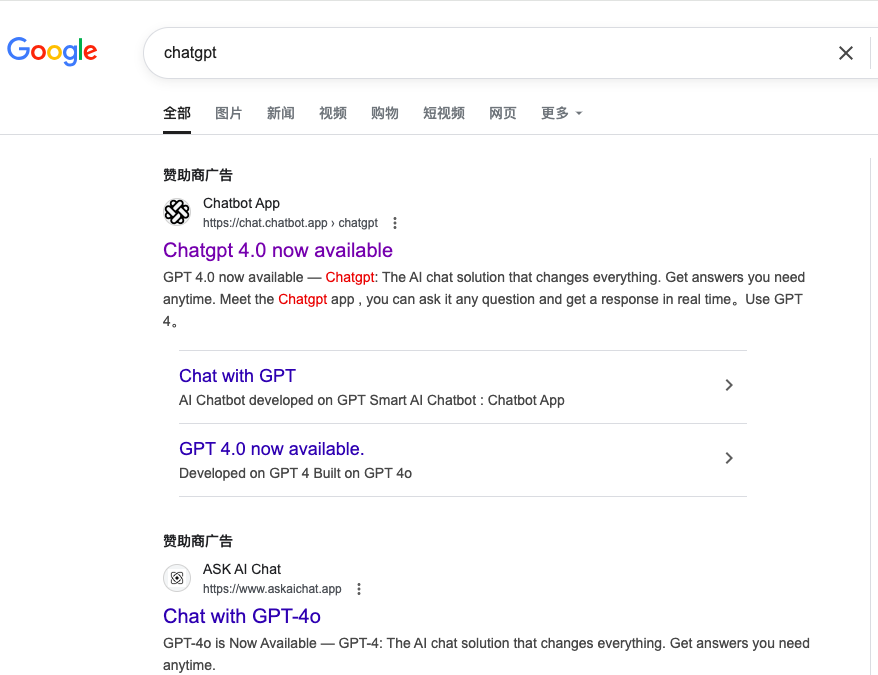Expand the 更多 dropdown
Image resolution: width=878 pixels, height=675 pixels.
coord(562,113)
